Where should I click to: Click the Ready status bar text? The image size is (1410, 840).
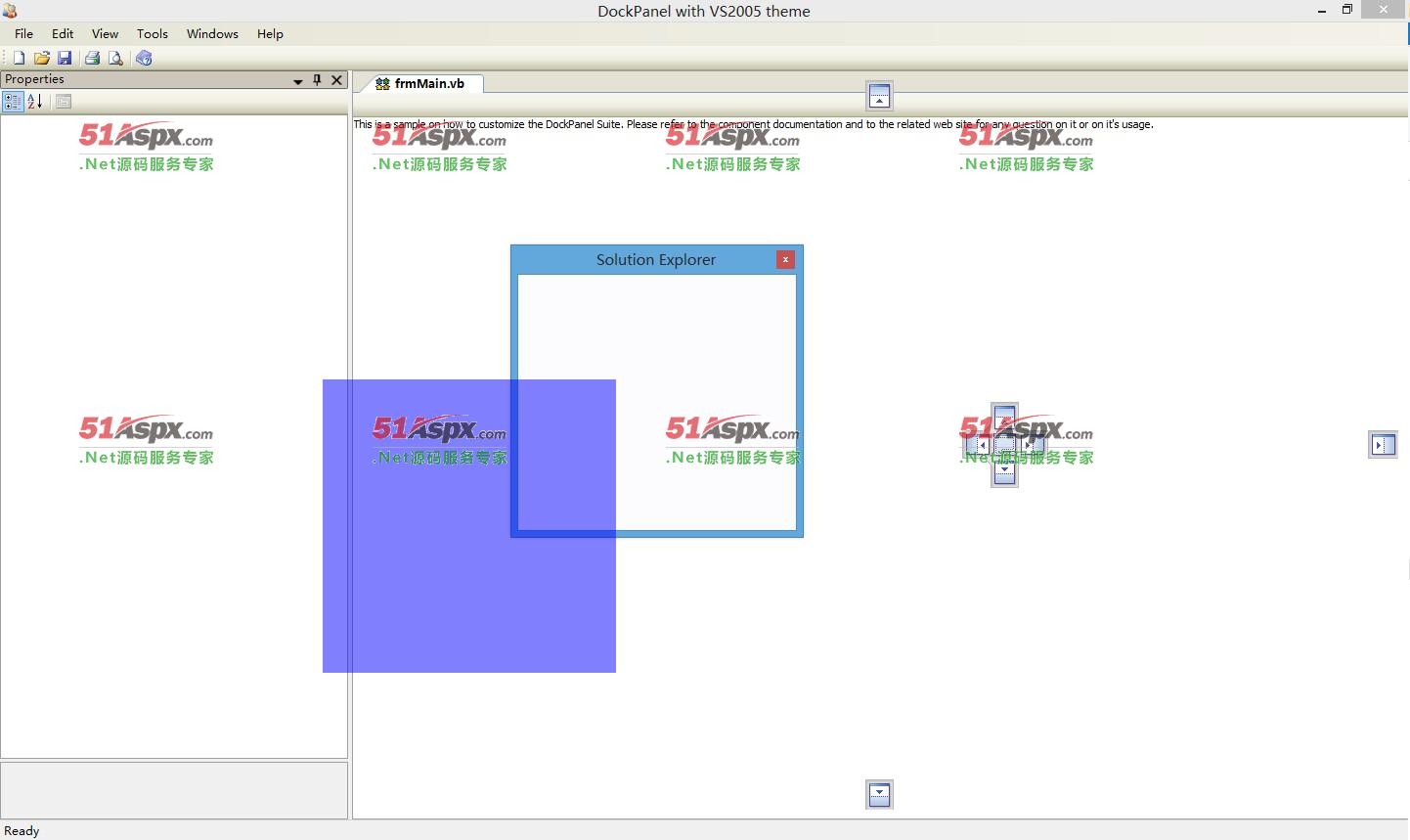point(22,831)
